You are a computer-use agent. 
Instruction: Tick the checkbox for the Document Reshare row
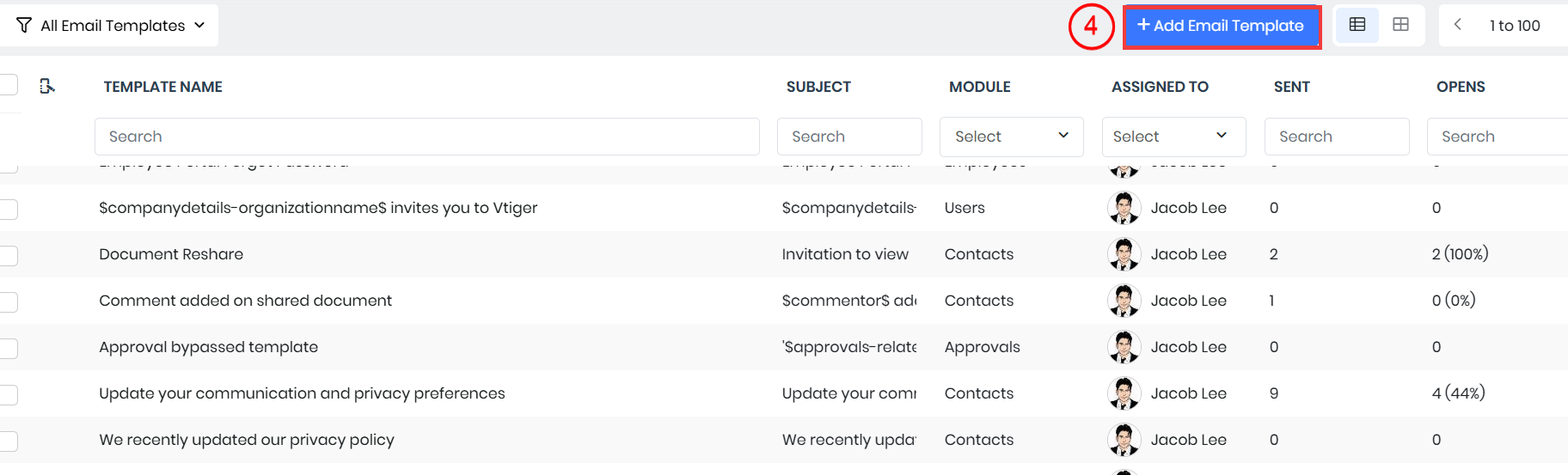click(x=9, y=255)
